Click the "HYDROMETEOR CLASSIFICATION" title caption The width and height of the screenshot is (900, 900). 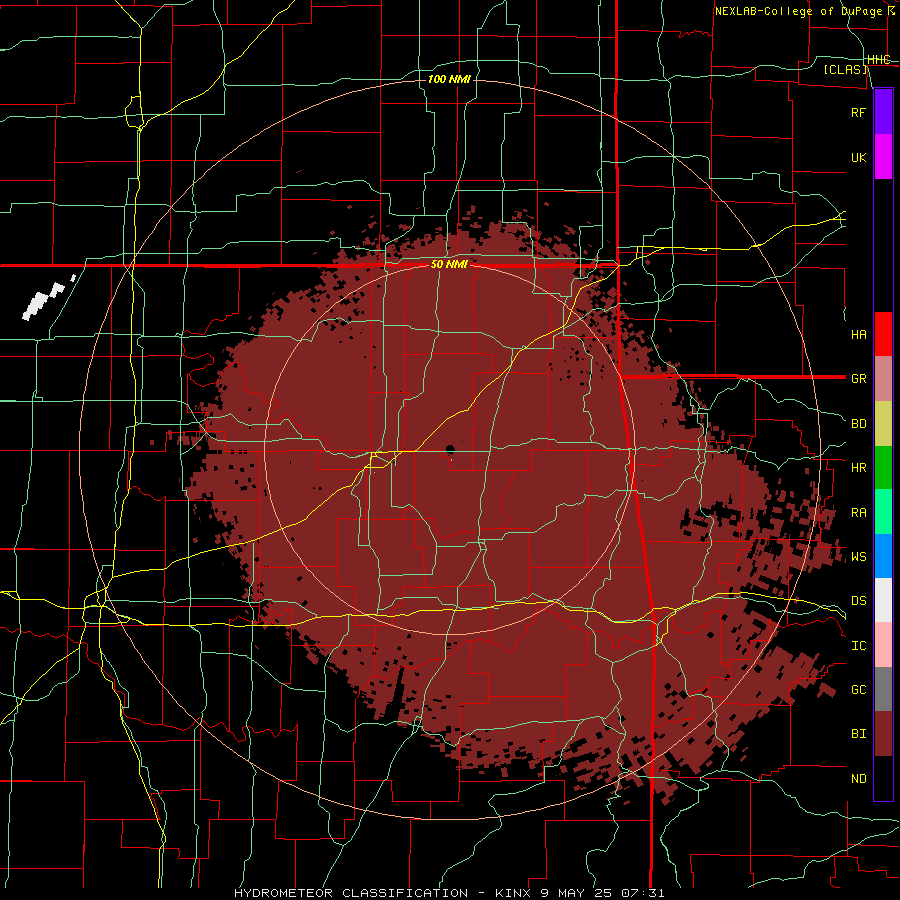351,893
